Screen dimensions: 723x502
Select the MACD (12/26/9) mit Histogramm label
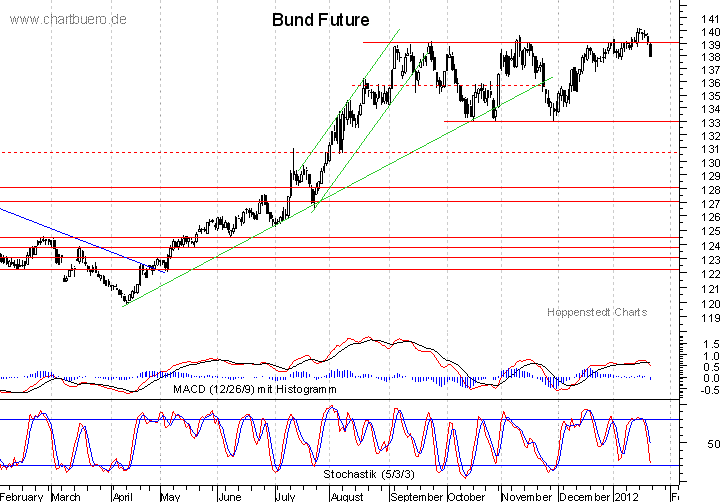click(255, 389)
